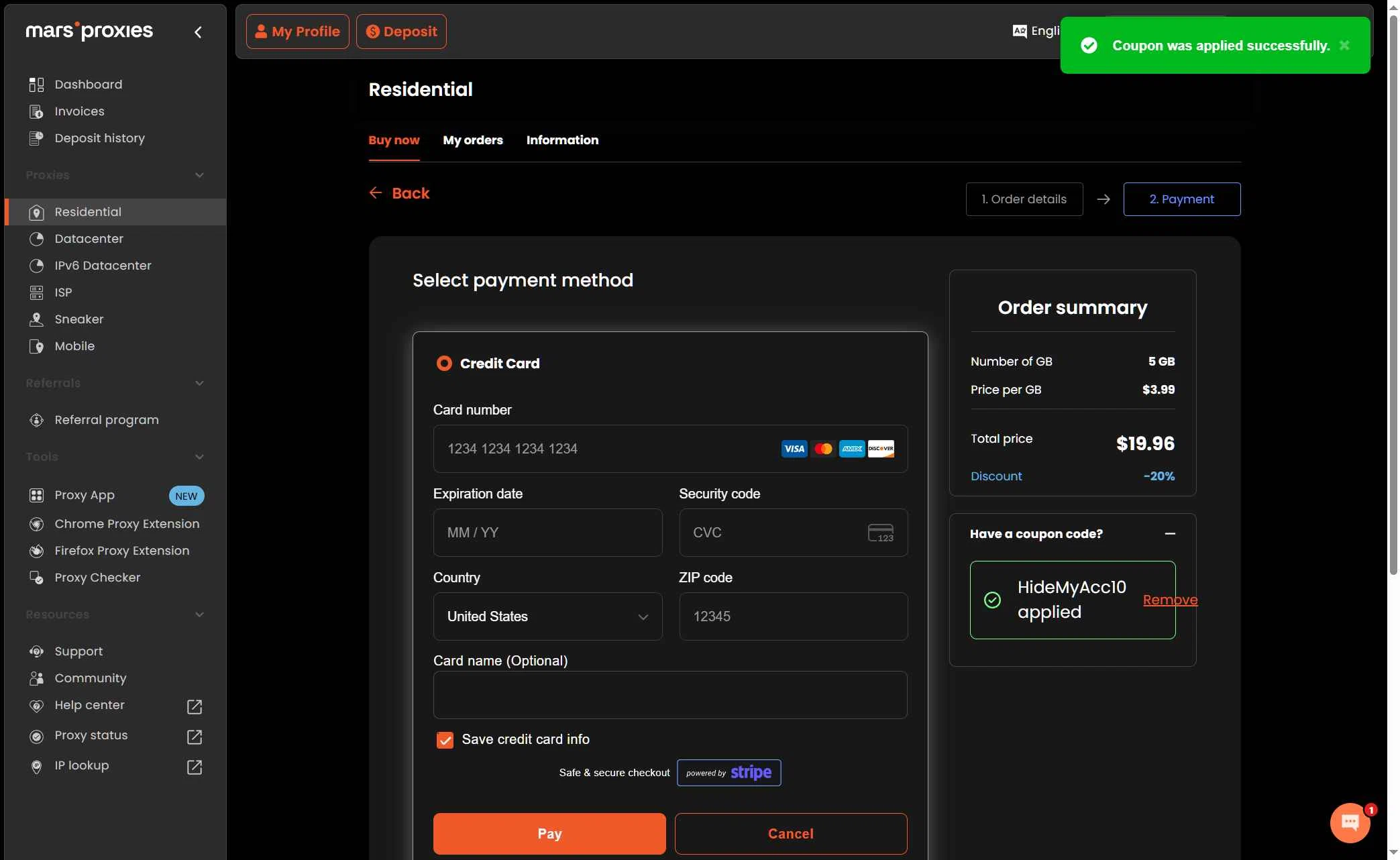Collapse the coupon code panel

[1171, 533]
